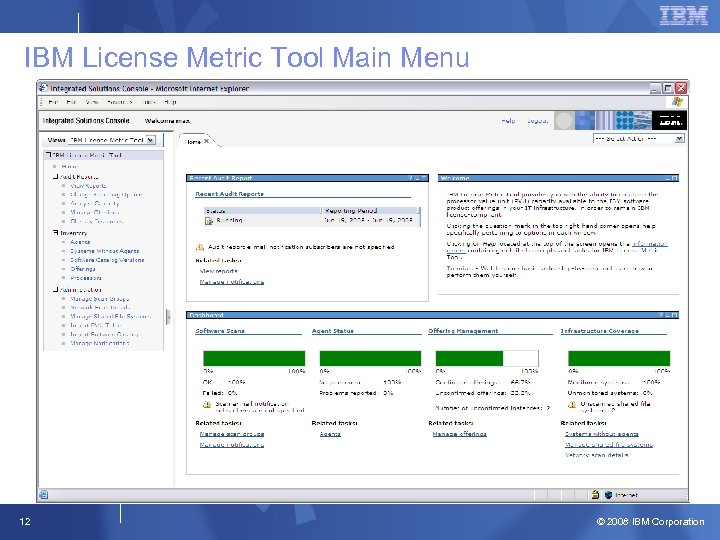Image resolution: width=720 pixels, height=540 pixels.
Task: Click the navigation pane collapse handle
Action: (168, 317)
